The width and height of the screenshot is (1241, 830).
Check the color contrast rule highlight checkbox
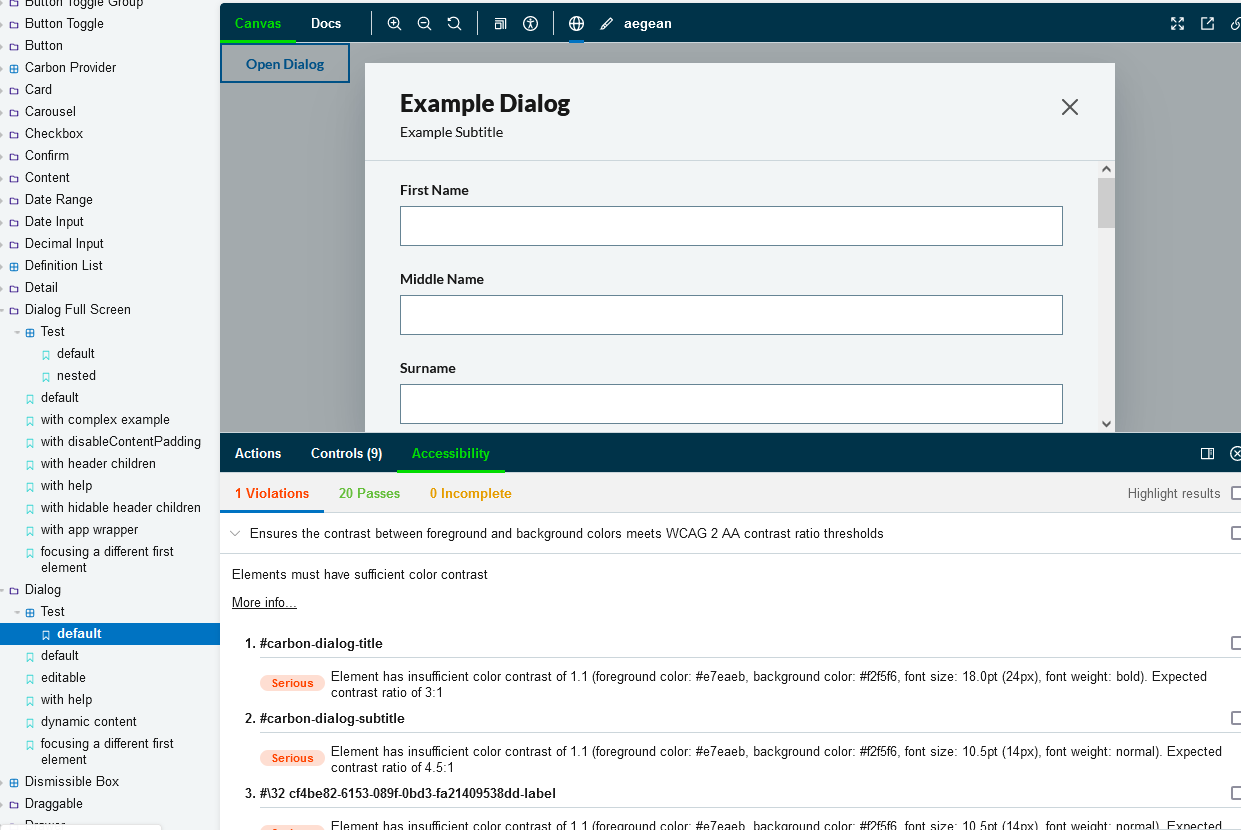point(1236,533)
